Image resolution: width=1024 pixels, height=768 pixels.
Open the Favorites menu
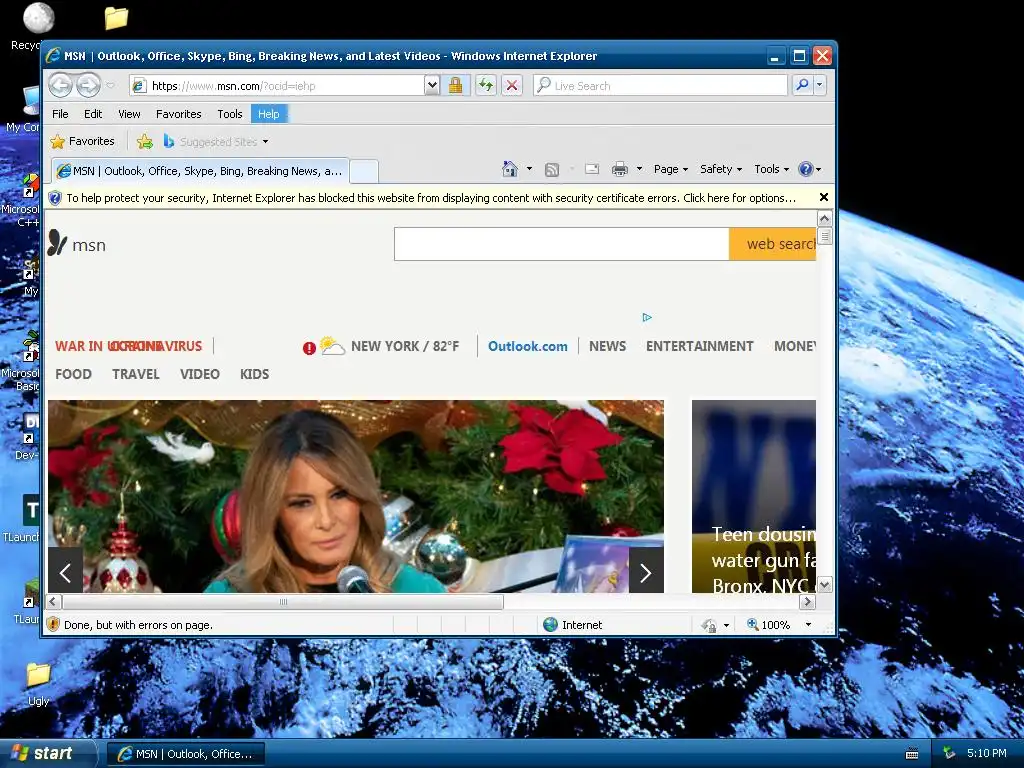coord(178,114)
